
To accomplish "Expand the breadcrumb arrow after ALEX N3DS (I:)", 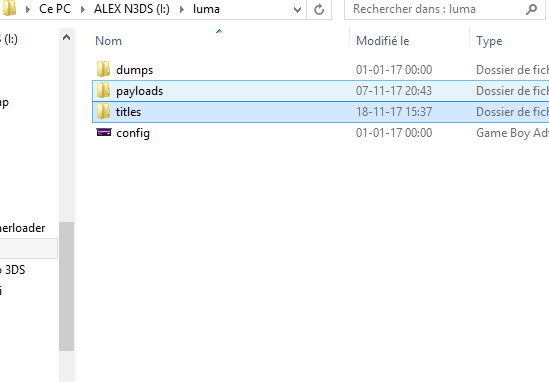I will [x=182, y=9].
